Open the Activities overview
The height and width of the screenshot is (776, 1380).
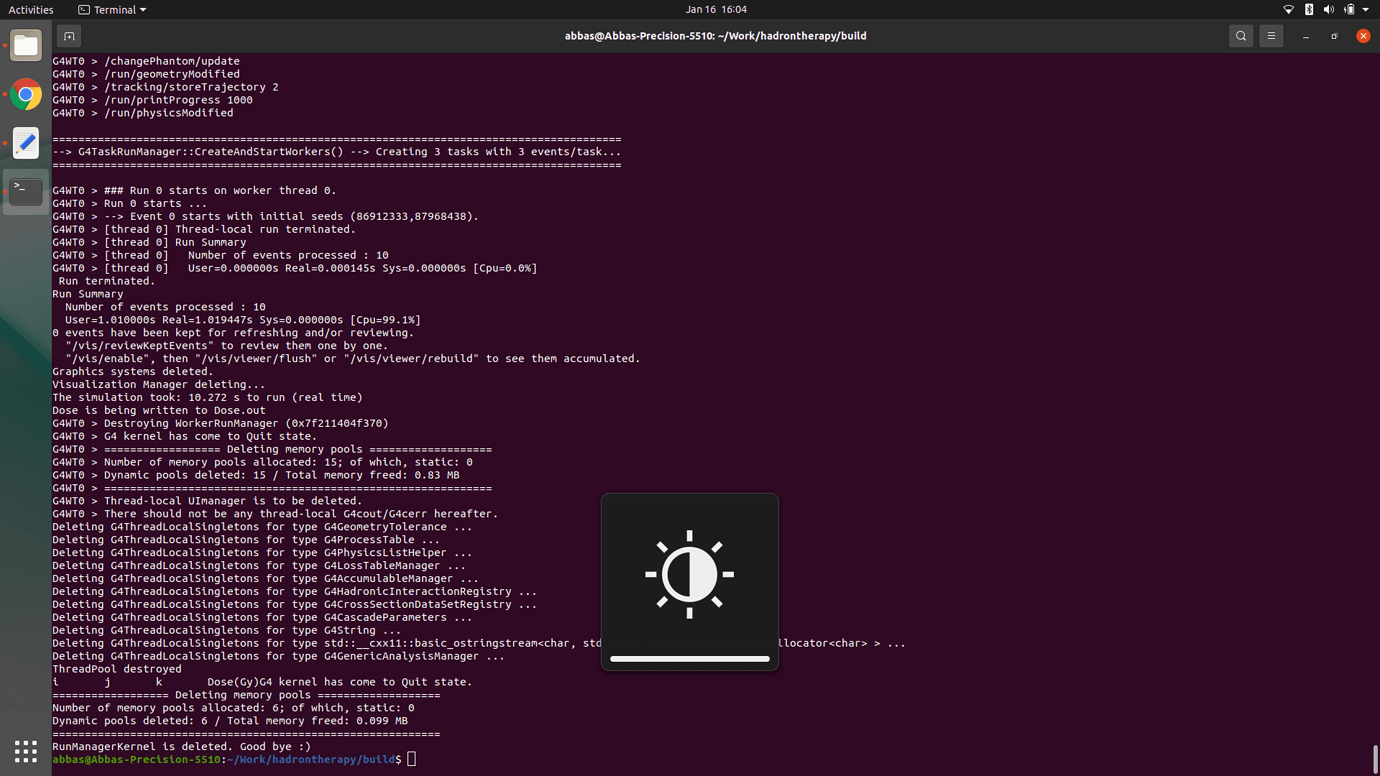click(x=31, y=10)
